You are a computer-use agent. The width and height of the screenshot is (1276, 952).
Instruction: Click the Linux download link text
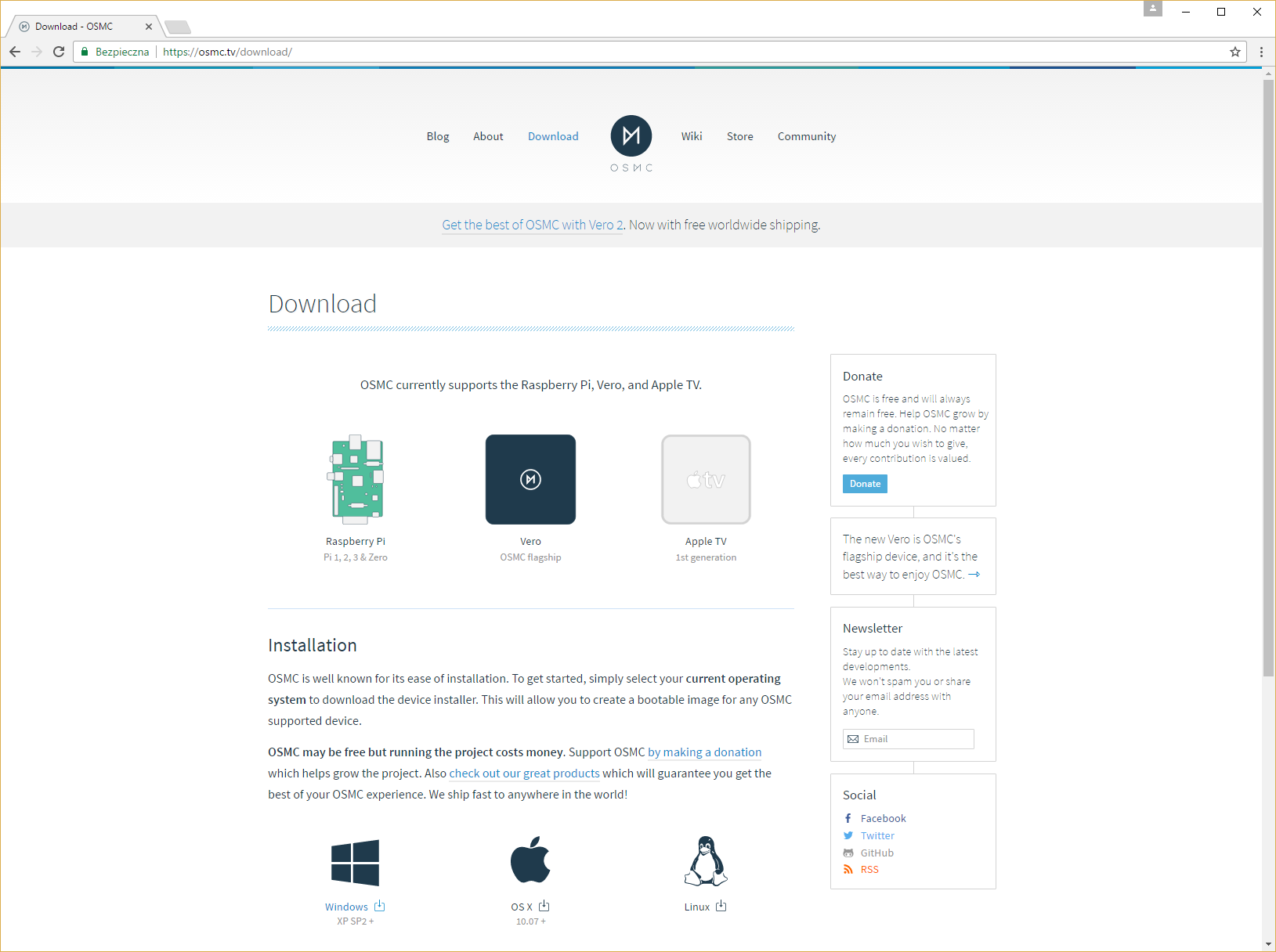click(697, 907)
